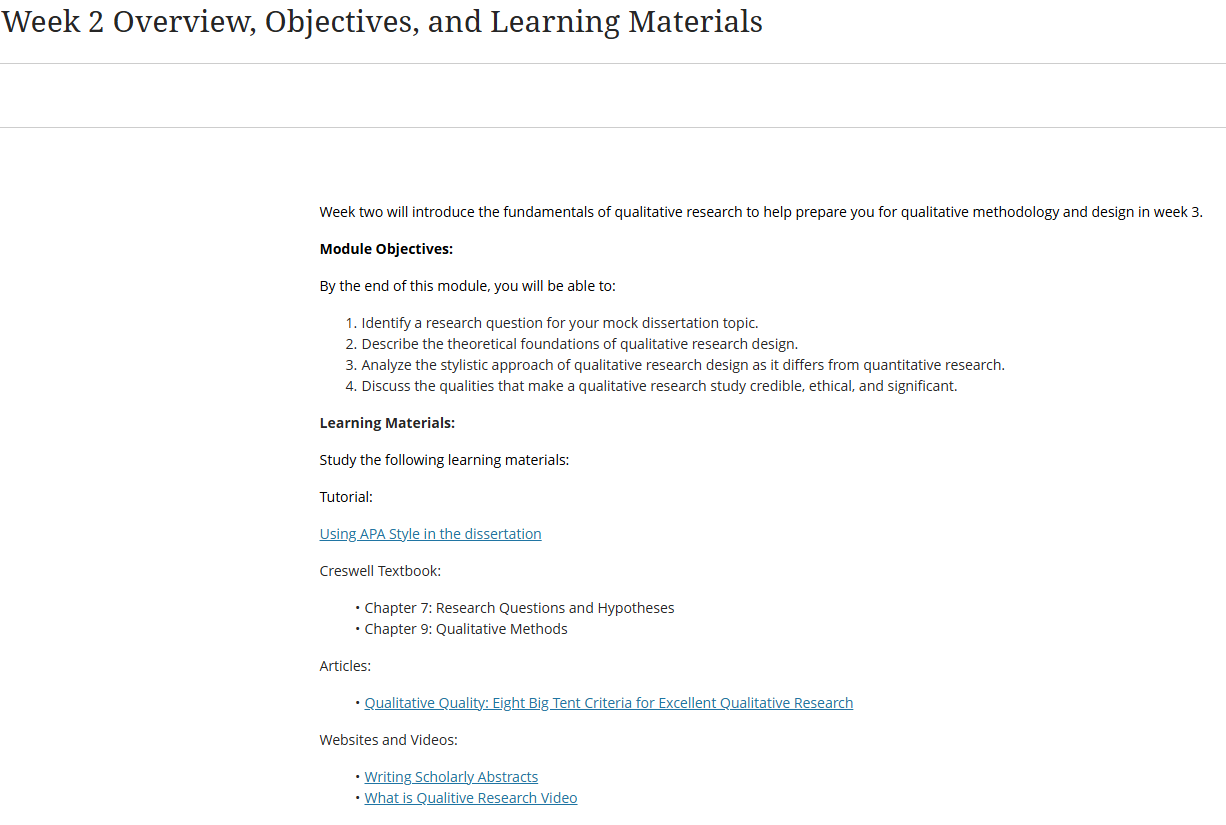Viewport: 1226px width, 825px height.
Task: Open the What is Qualitive Research Video link
Action: click(x=471, y=798)
